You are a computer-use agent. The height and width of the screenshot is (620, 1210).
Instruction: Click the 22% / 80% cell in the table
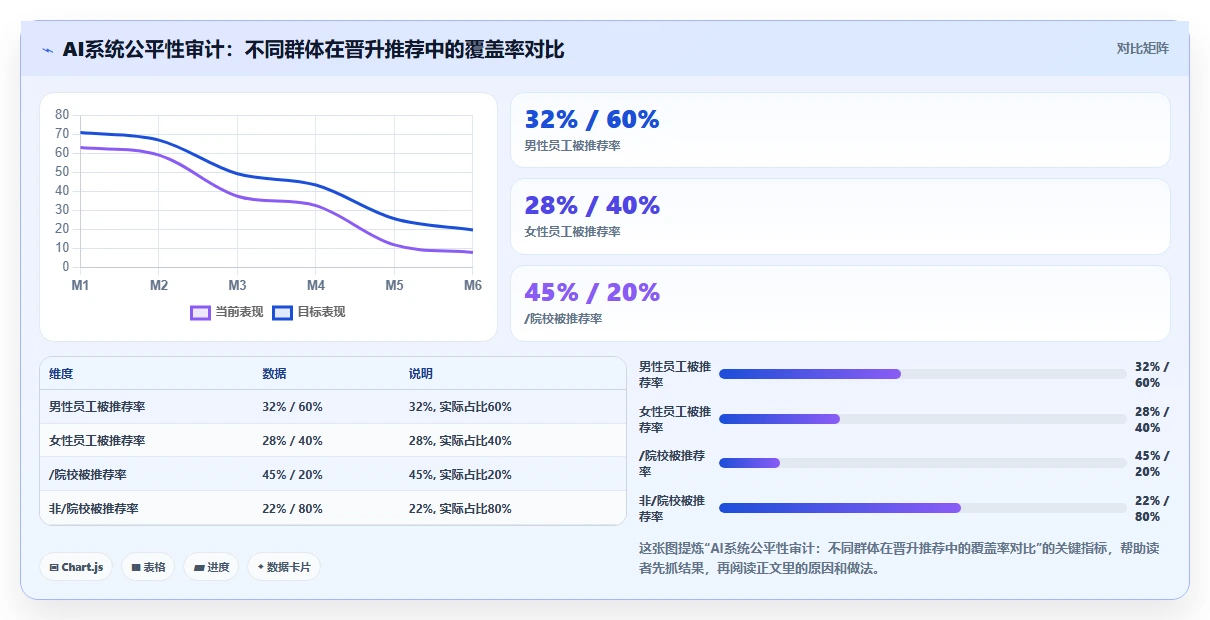pyautogui.click(x=292, y=508)
